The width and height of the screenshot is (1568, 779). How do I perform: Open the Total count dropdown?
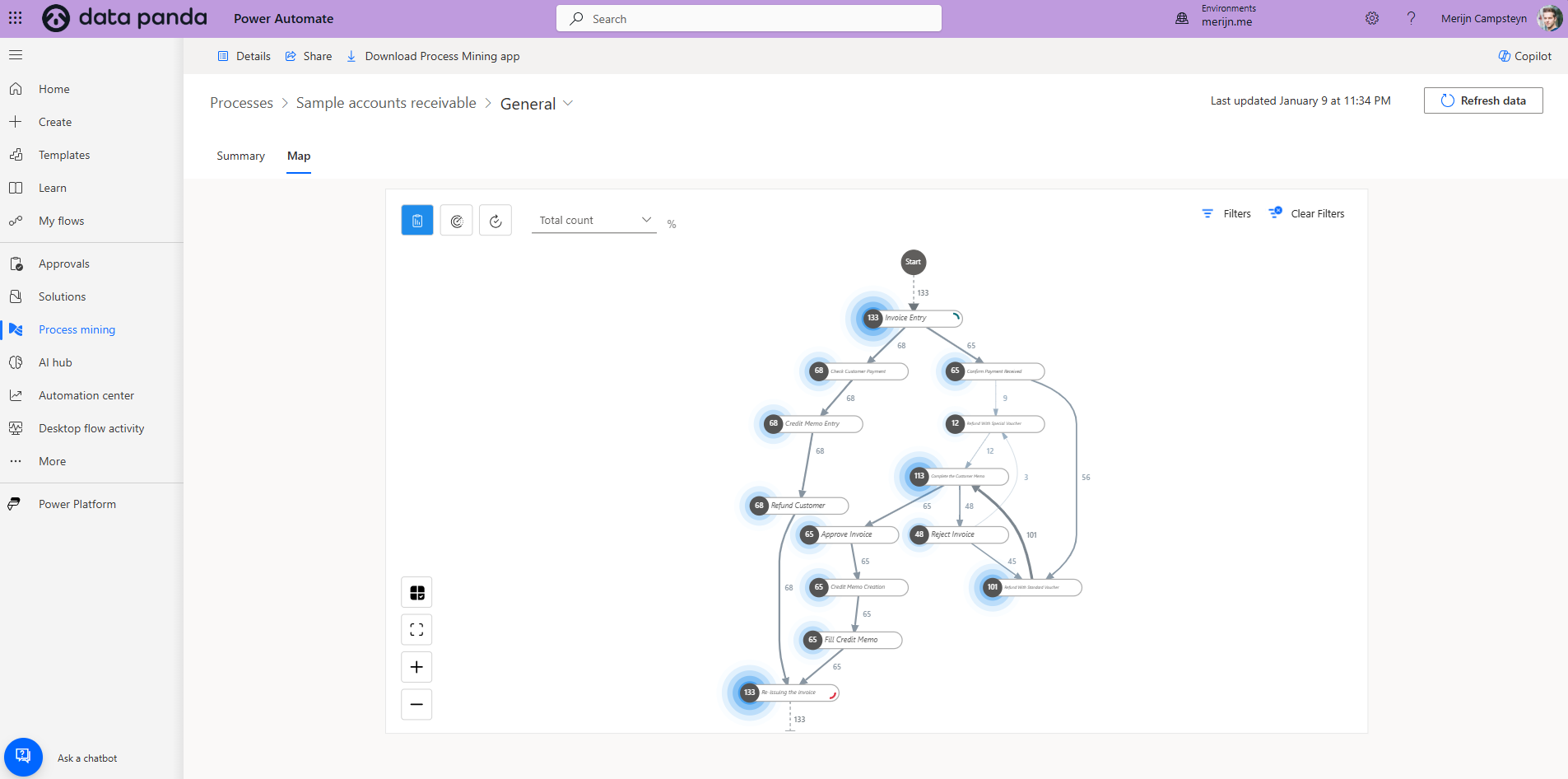coord(594,221)
